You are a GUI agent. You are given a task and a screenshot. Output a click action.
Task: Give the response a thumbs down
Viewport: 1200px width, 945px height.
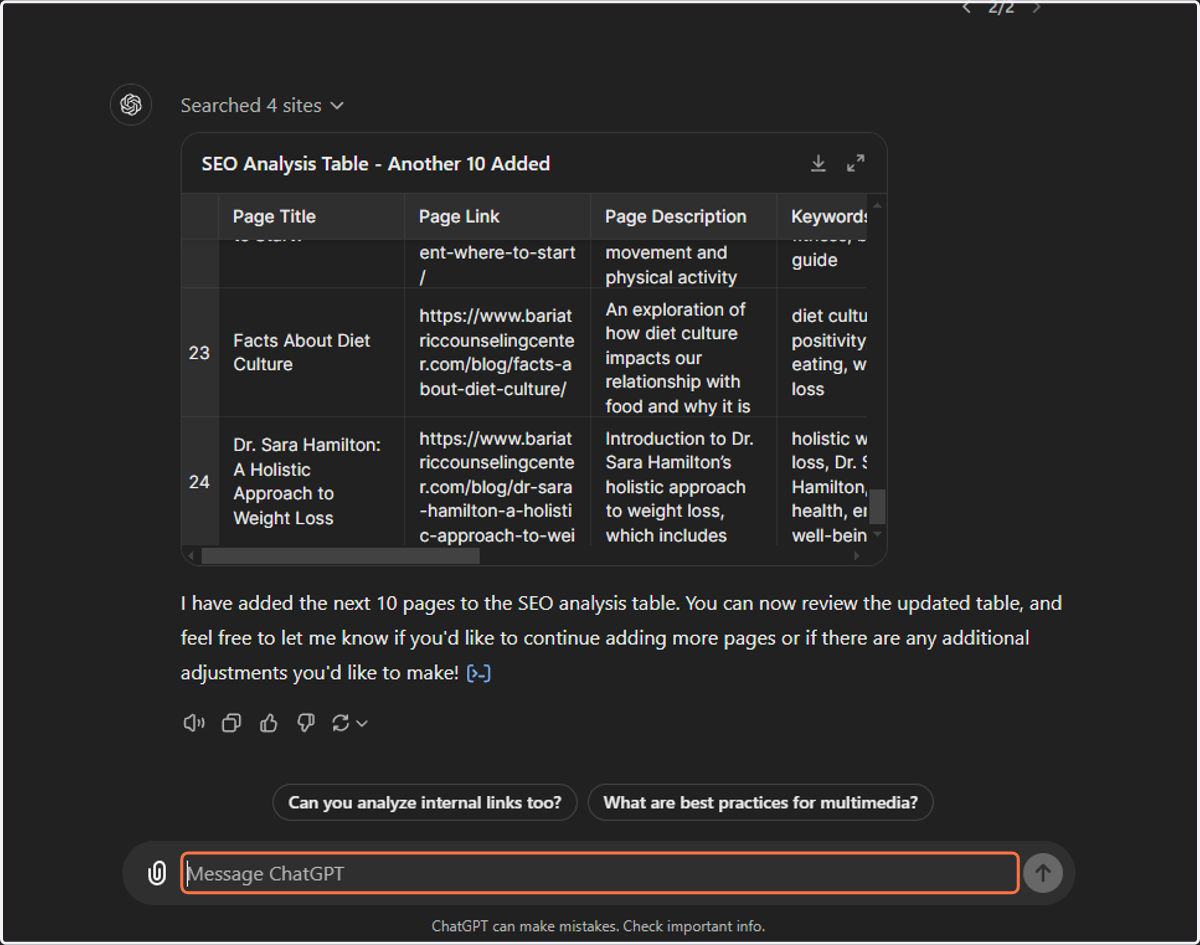306,723
